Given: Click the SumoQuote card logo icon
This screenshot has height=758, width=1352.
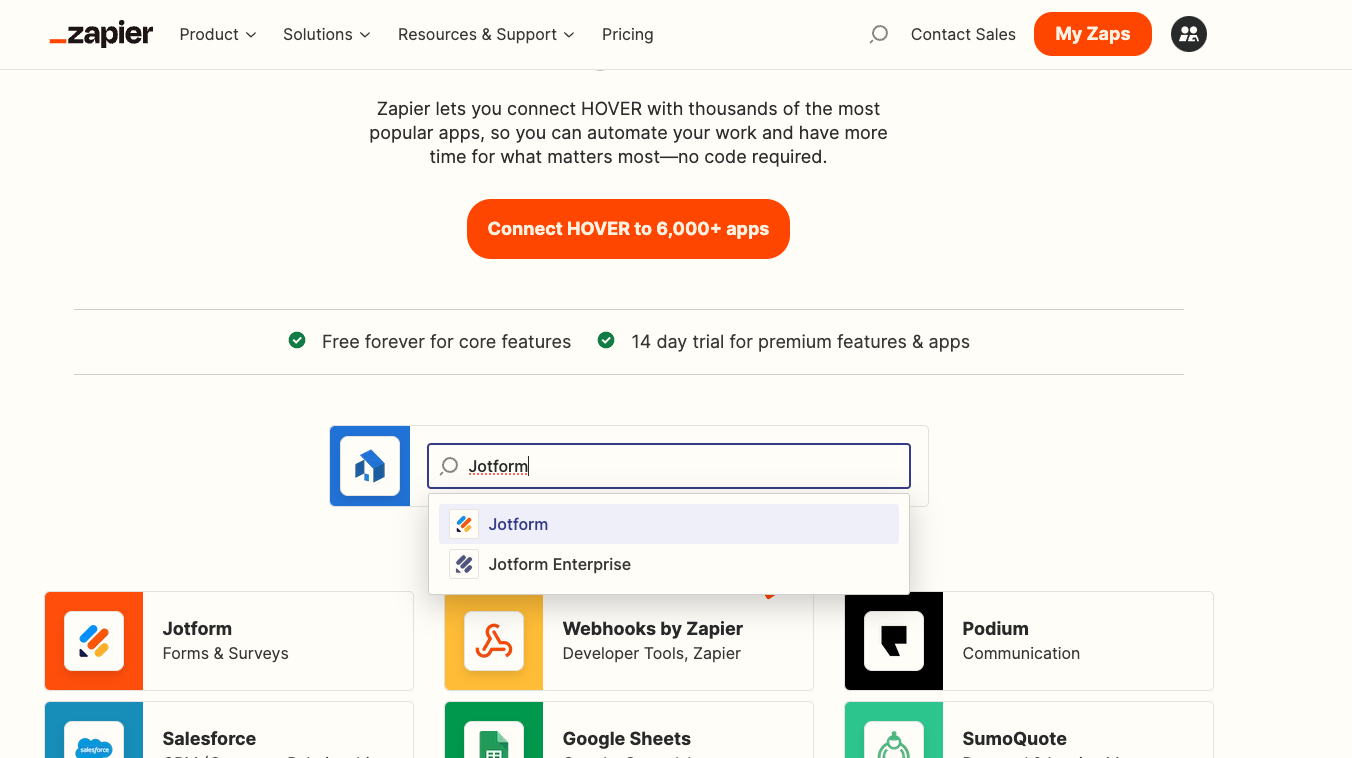Looking at the screenshot, I should tap(894, 740).
